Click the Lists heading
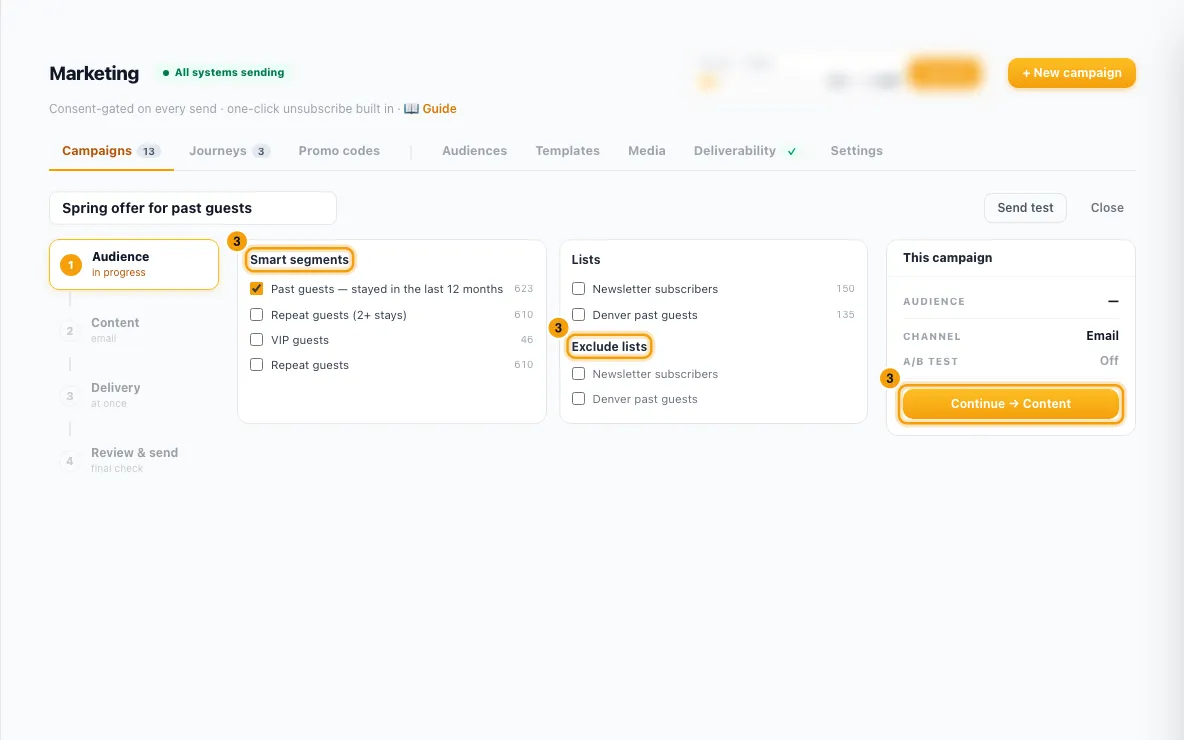The image size is (1184, 740). pos(585,260)
